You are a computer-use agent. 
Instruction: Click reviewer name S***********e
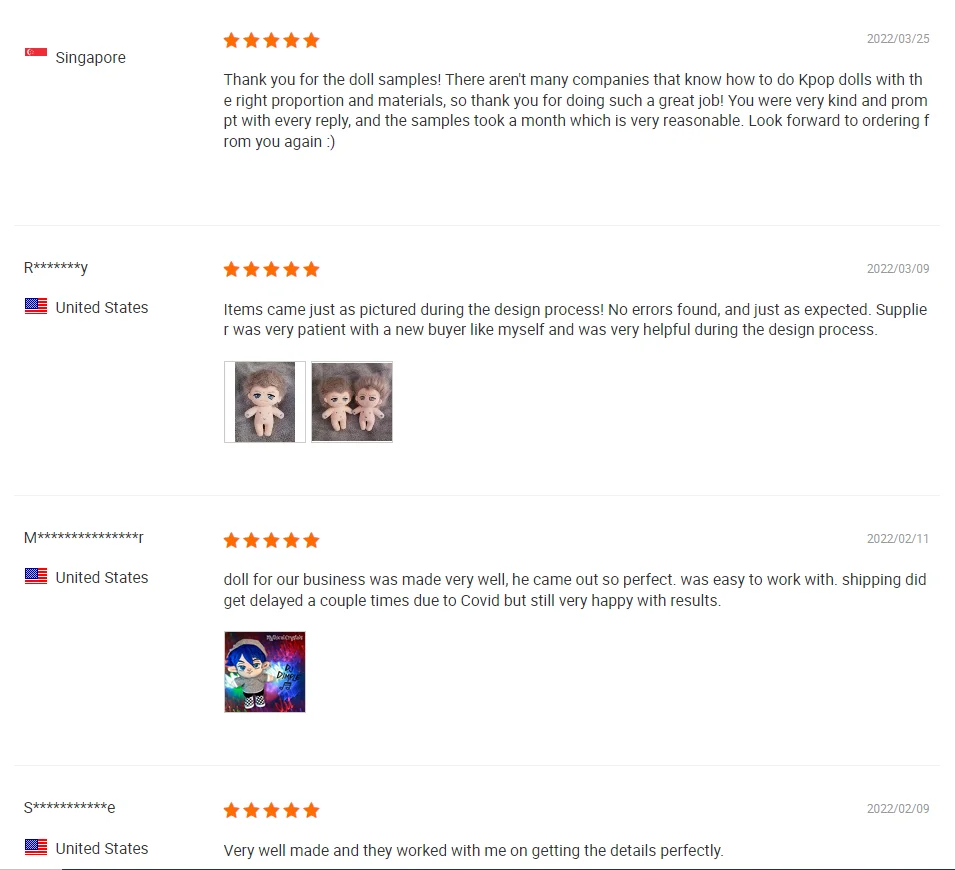(x=69, y=807)
